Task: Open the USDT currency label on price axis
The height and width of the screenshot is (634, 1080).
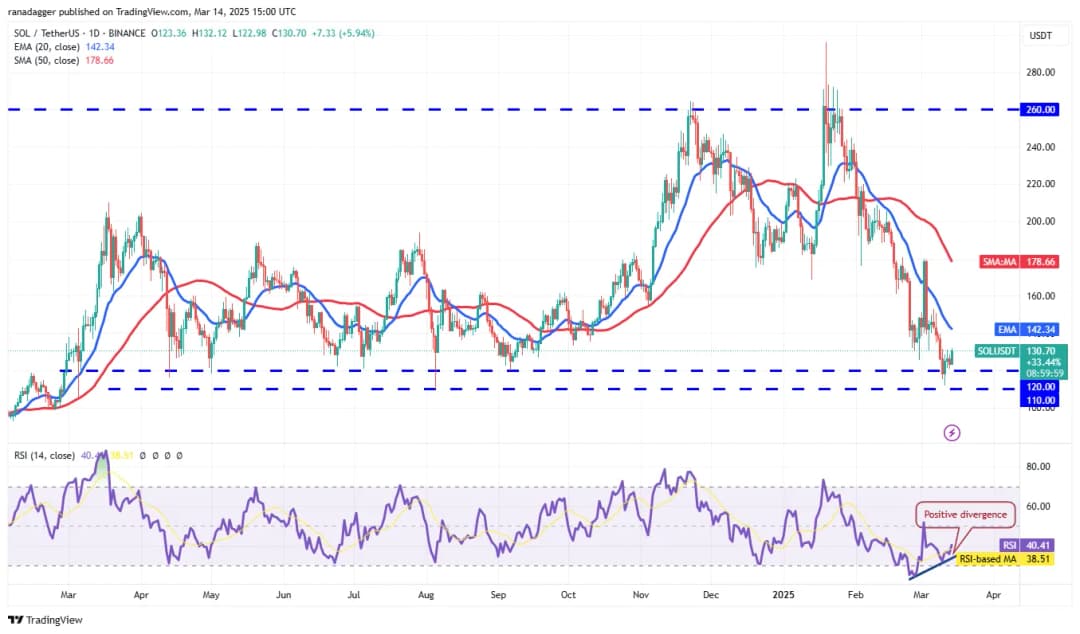Action: pyautogui.click(x=1043, y=35)
